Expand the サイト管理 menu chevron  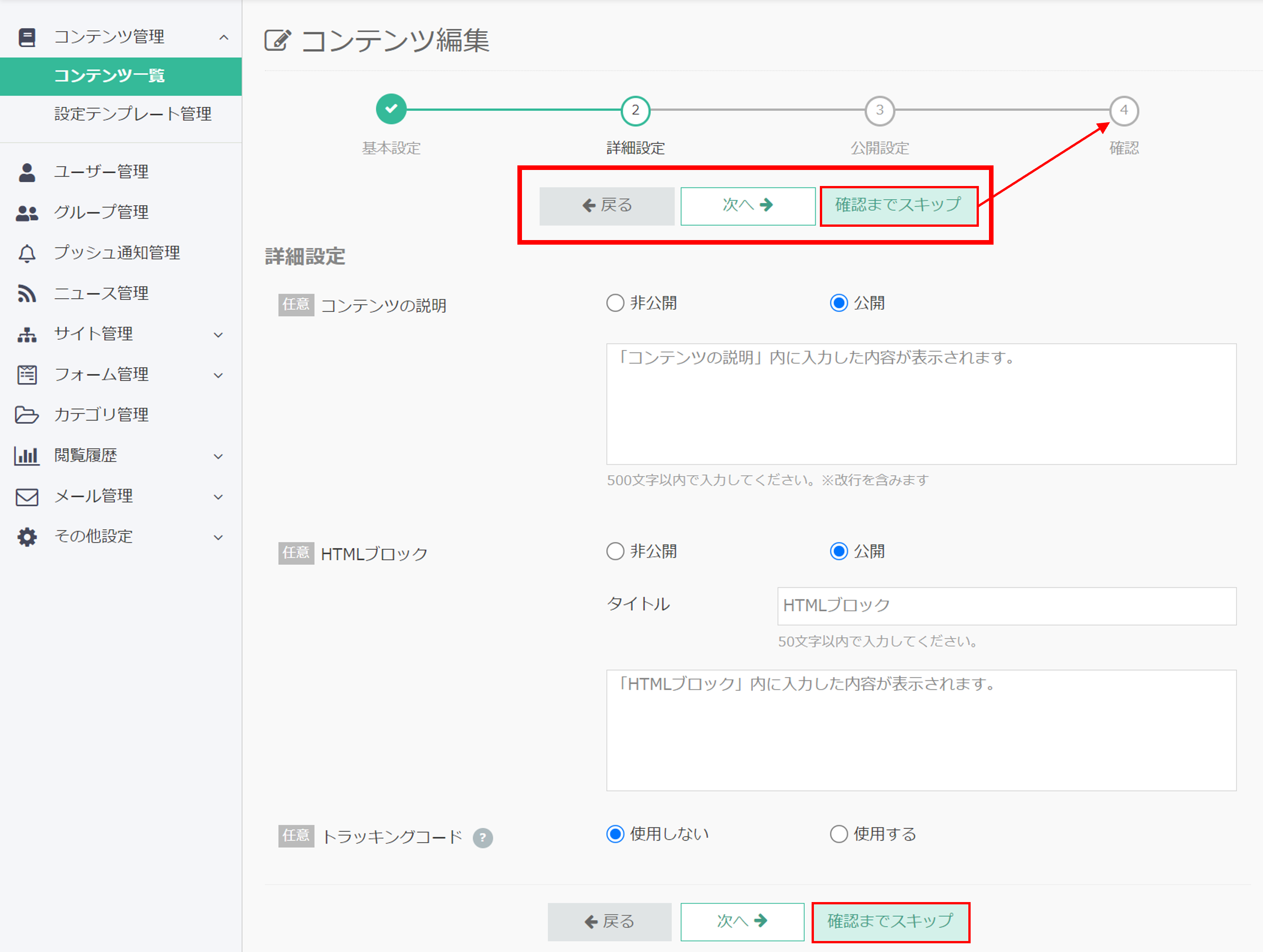tap(218, 335)
